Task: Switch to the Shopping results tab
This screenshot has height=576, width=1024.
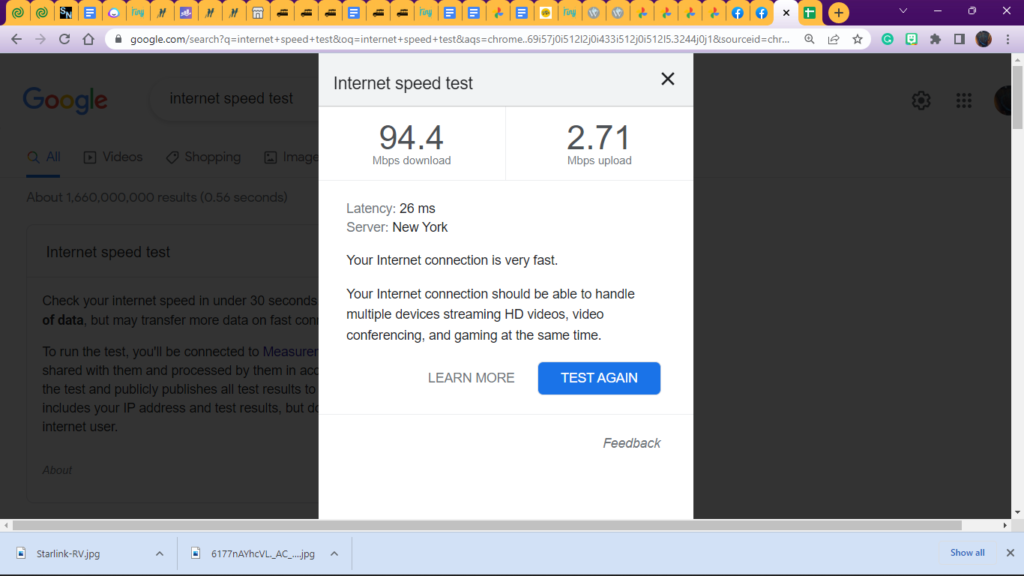Action: tap(203, 157)
